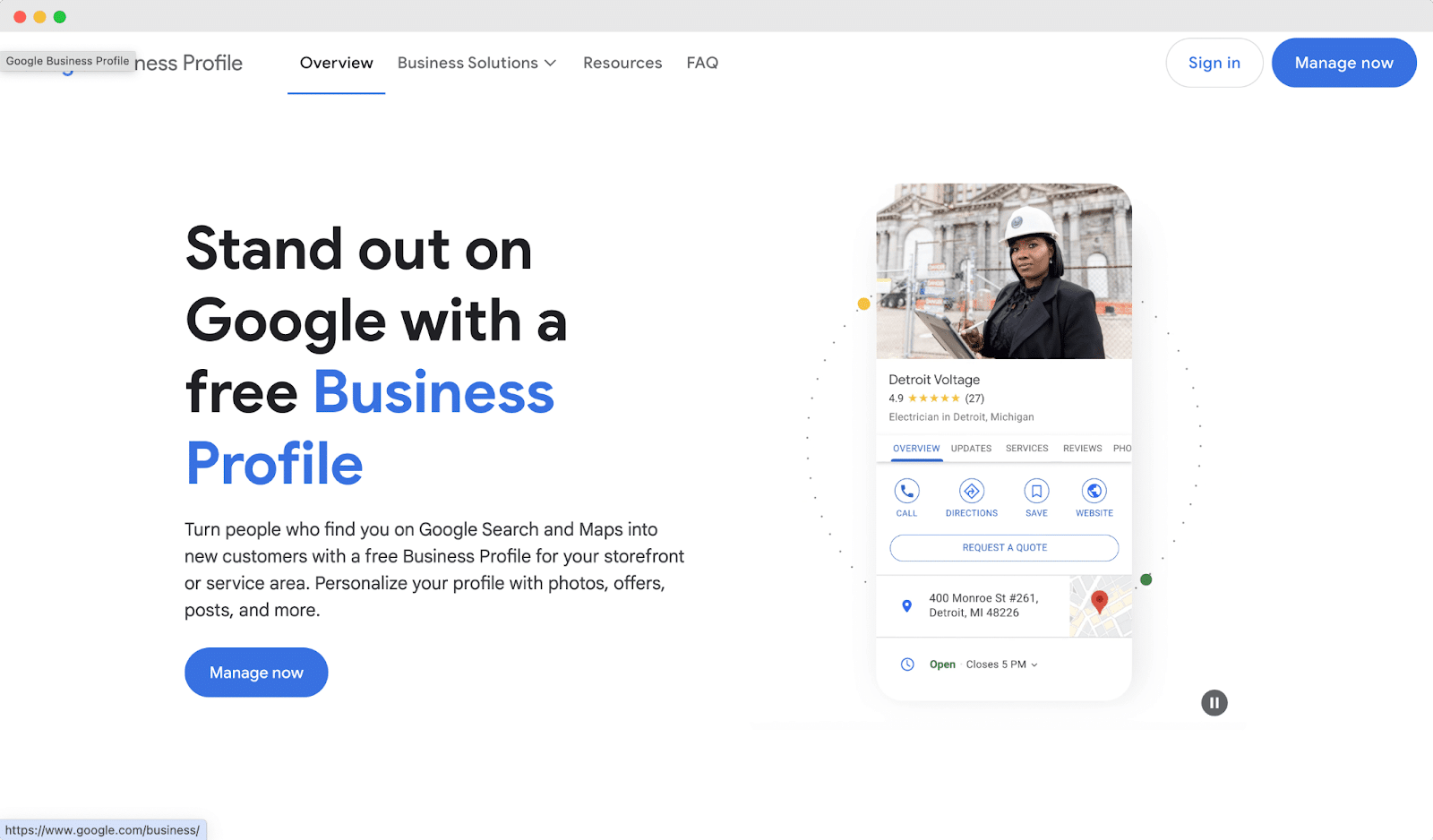
Task: Go to the FAQ page
Action: [702, 63]
